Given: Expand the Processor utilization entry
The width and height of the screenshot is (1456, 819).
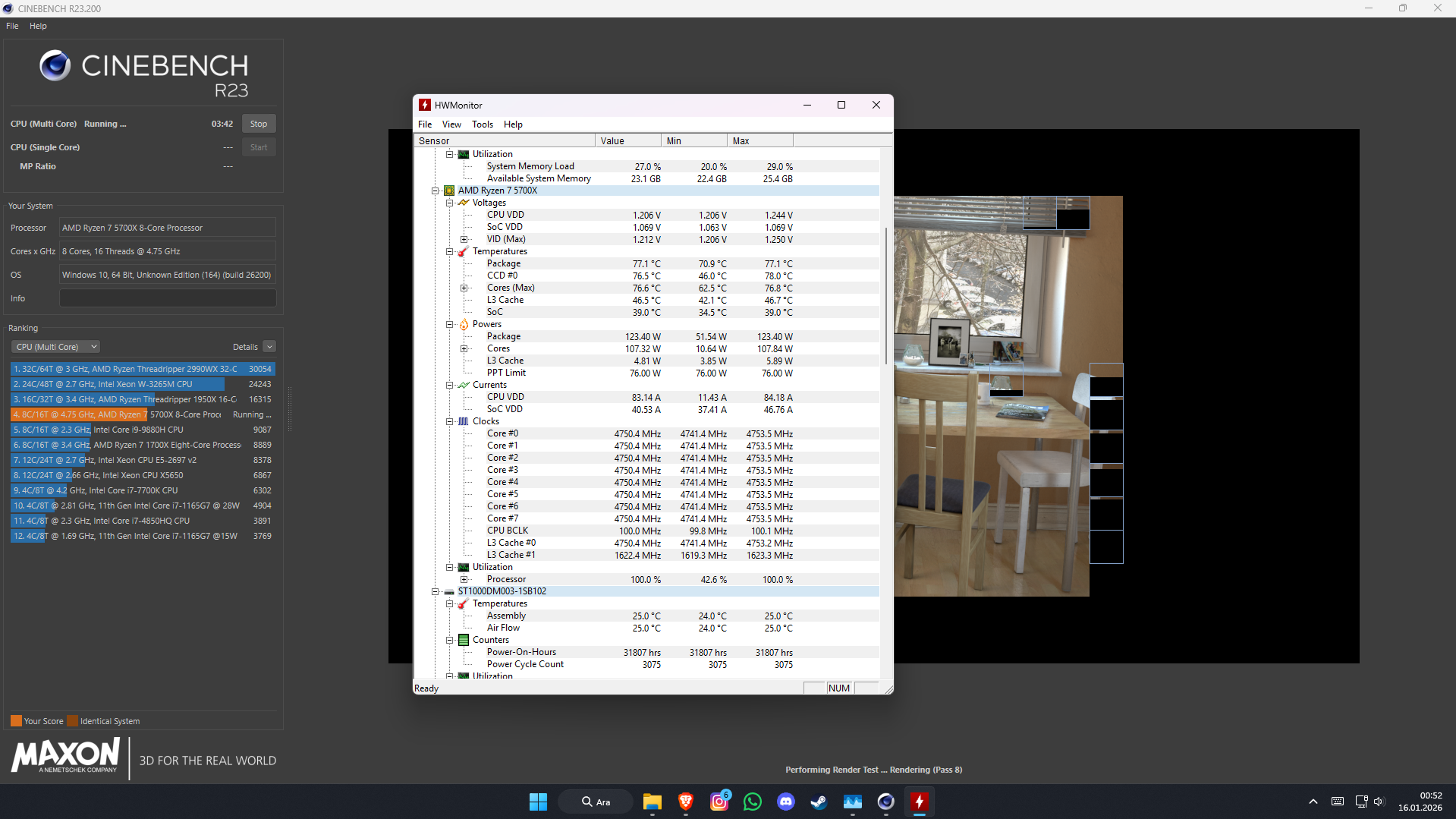Looking at the screenshot, I should [x=464, y=579].
